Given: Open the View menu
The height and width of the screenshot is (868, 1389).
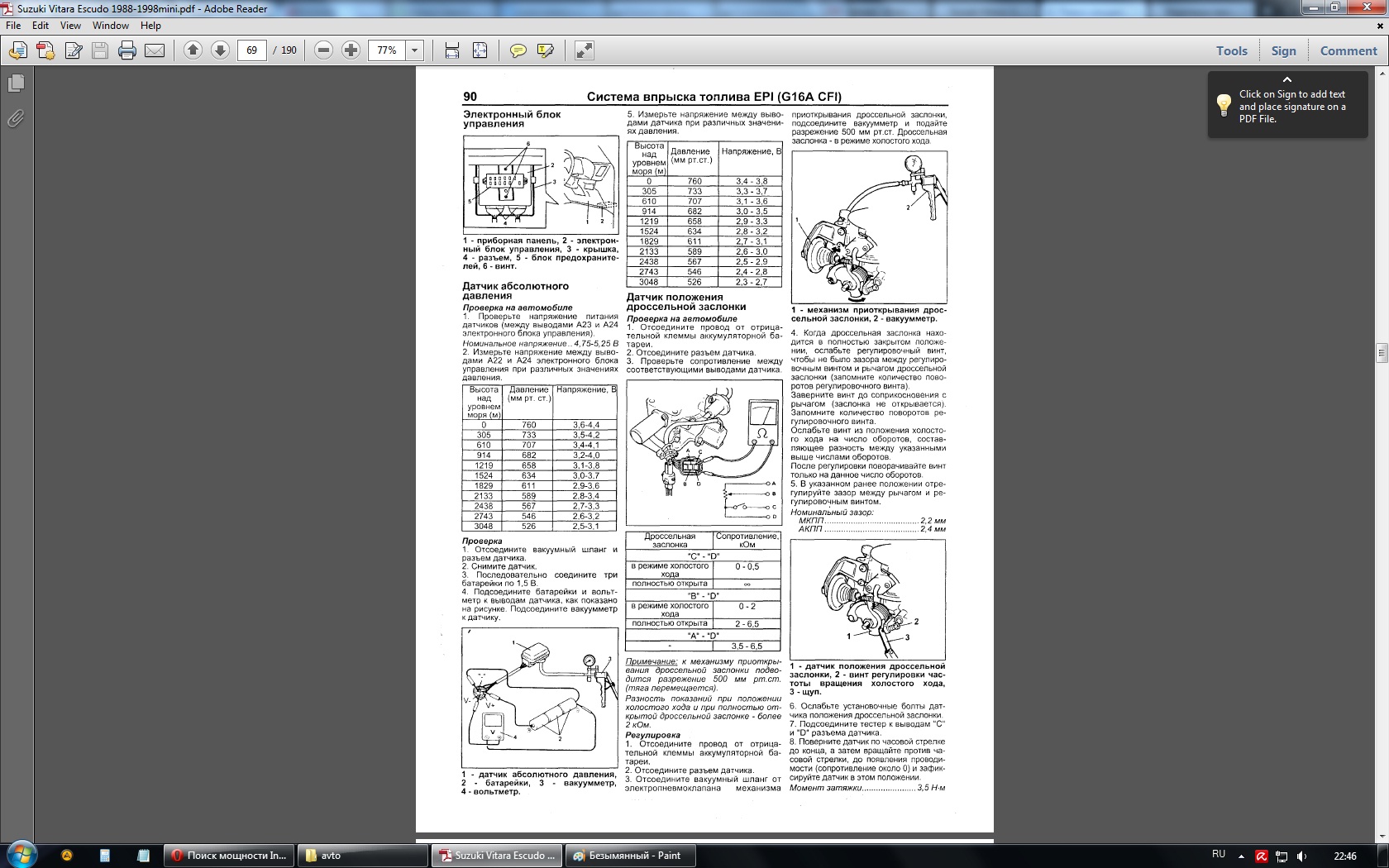Looking at the screenshot, I should [70, 26].
